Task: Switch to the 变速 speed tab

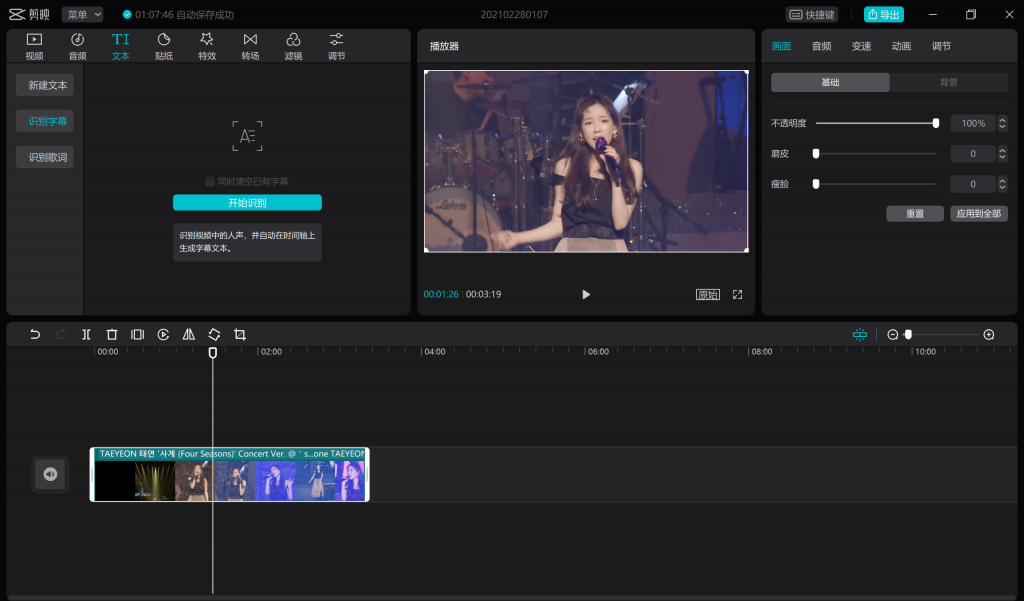Action: [x=861, y=46]
